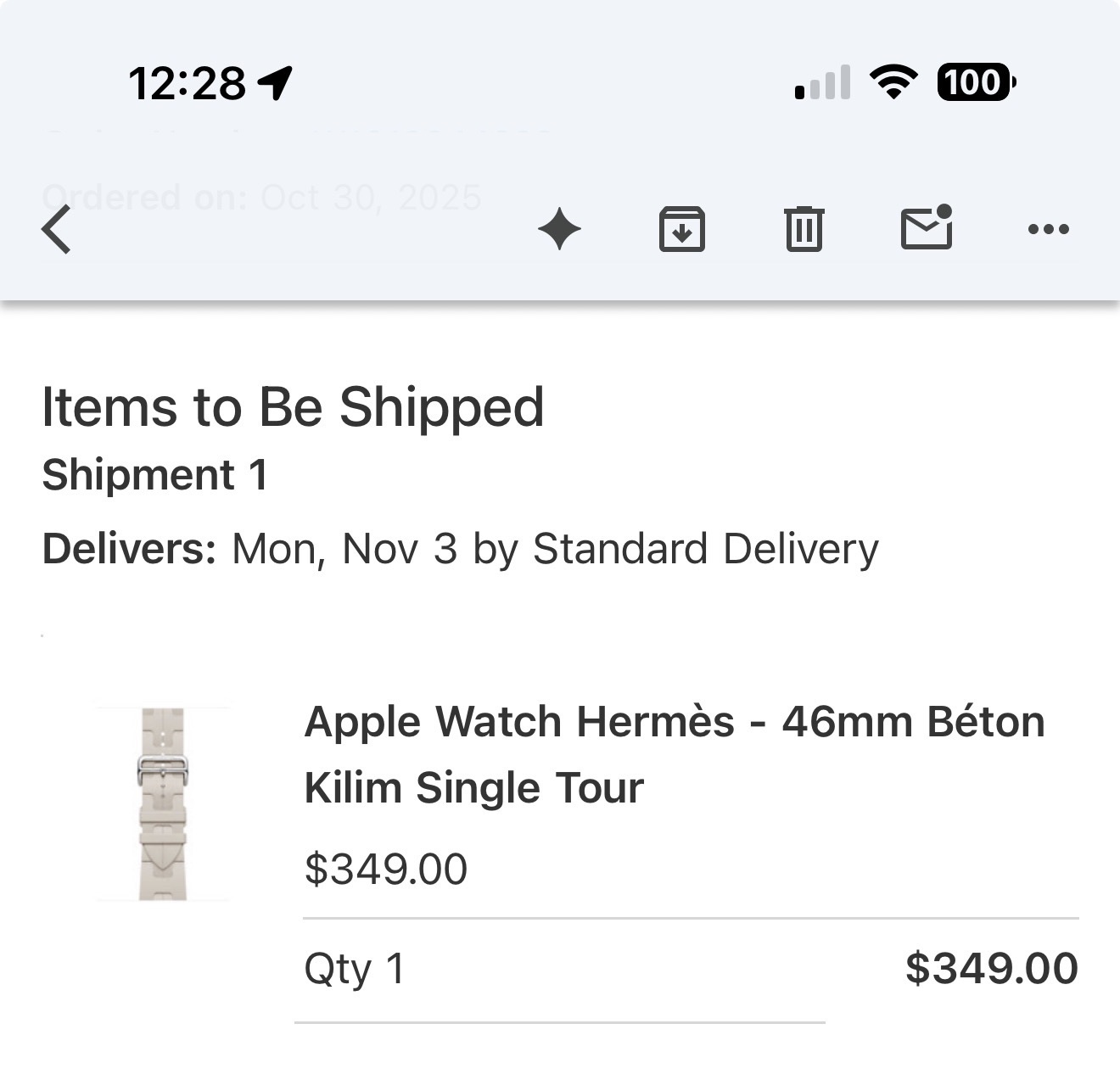Tap the Gemini sparkle icon
The image size is (1120, 1074).
(x=560, y=230)
